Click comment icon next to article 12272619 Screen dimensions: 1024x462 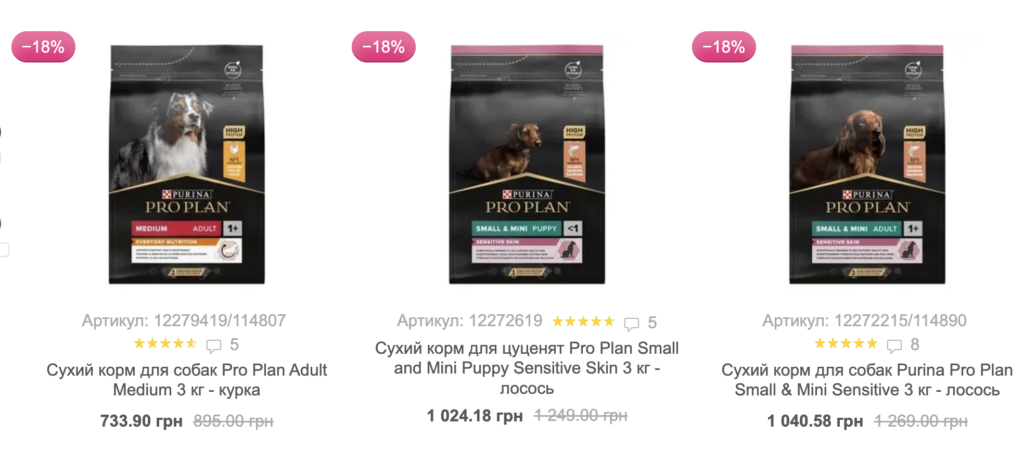632,323
